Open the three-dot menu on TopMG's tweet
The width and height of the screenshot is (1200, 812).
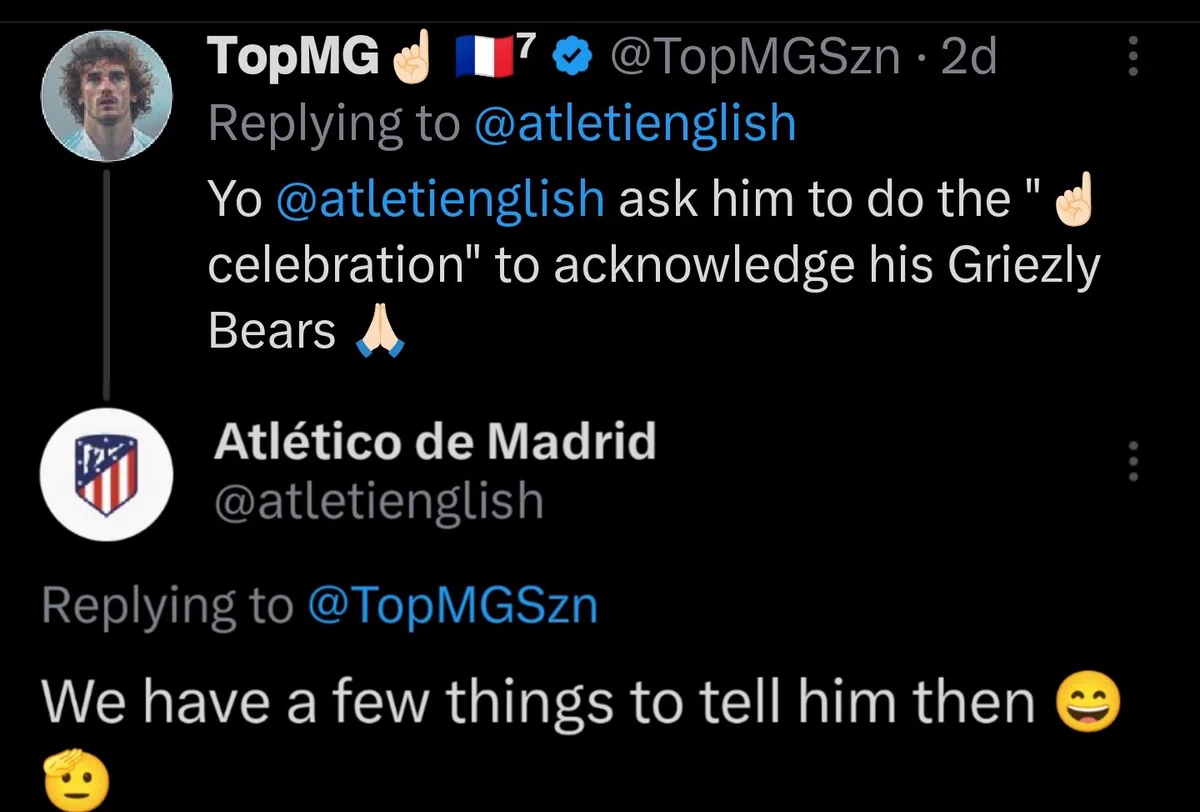pos(1133,58)
